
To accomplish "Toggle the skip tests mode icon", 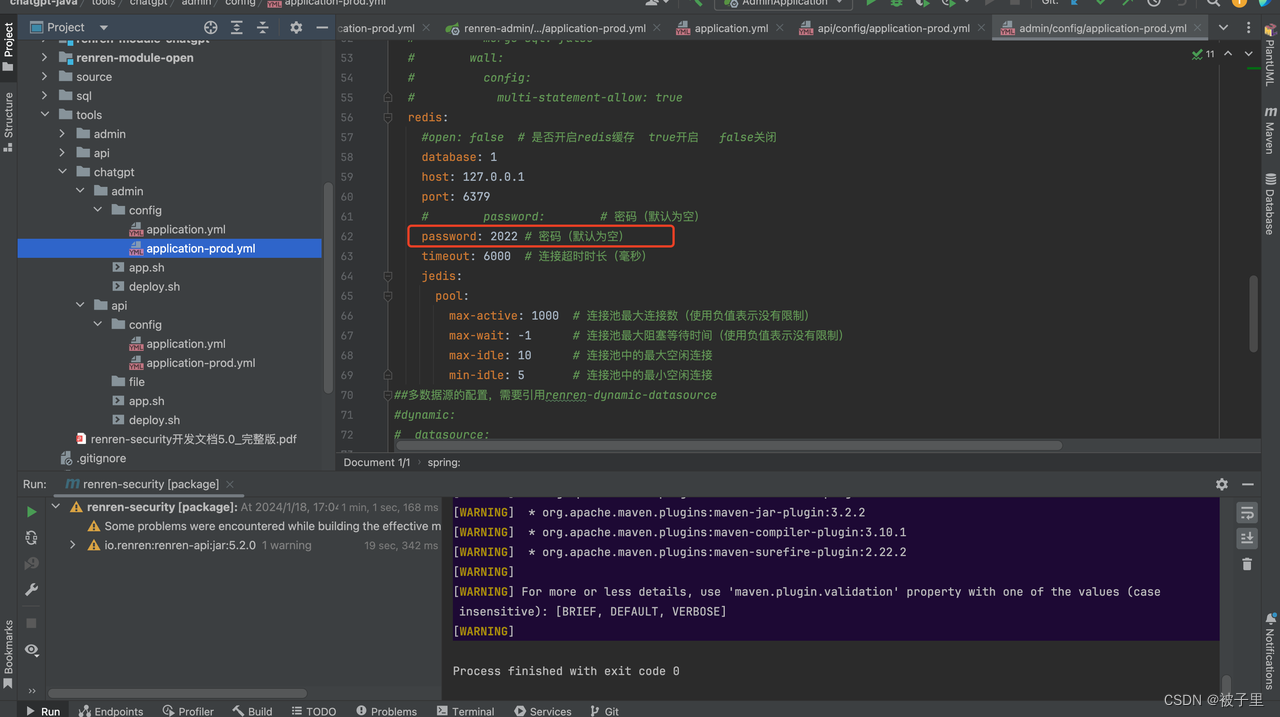I will click(x=31, y=564).
